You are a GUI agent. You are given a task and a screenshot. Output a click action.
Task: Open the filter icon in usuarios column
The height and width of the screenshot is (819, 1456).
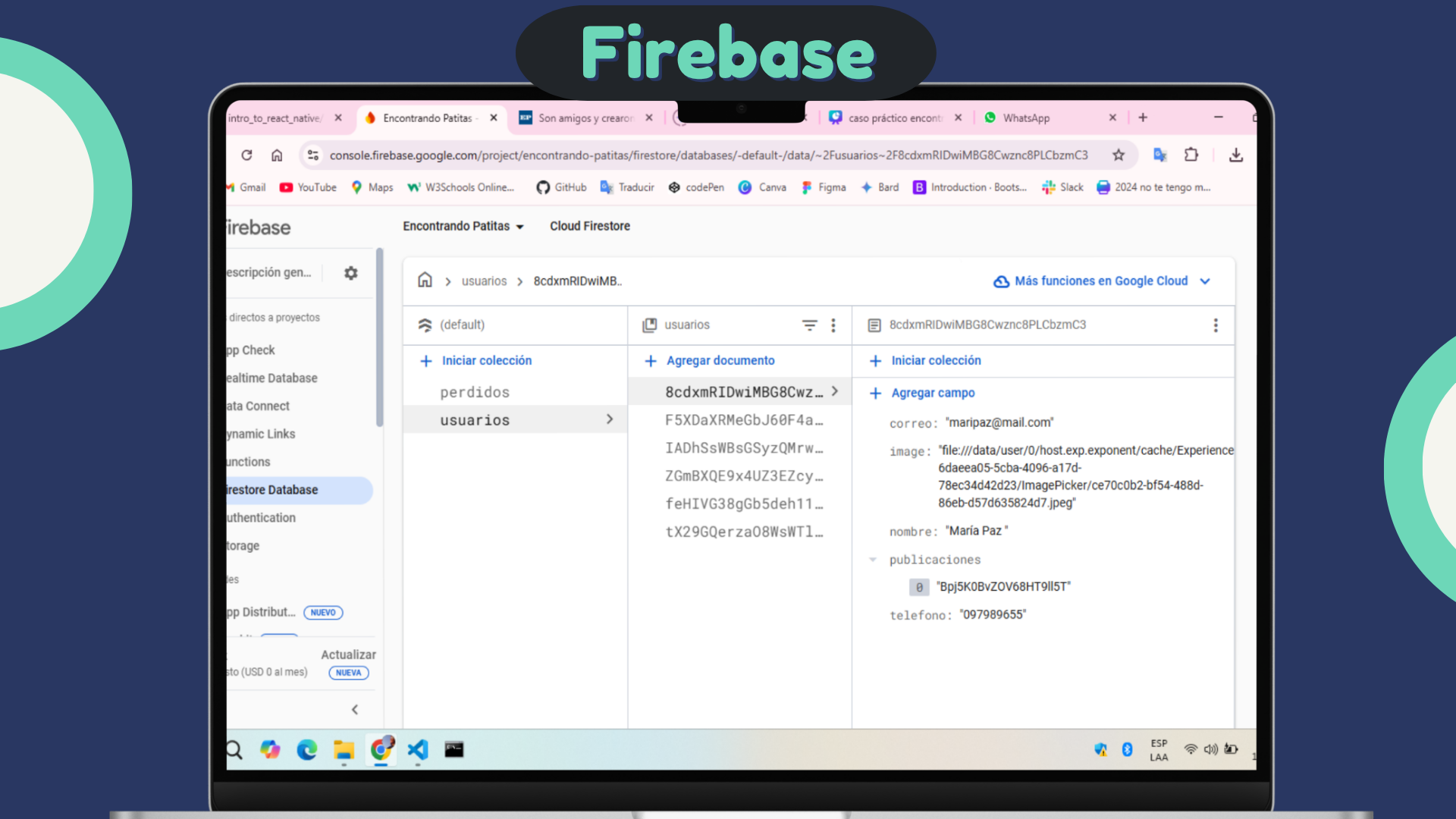click(x=809, y=325)
